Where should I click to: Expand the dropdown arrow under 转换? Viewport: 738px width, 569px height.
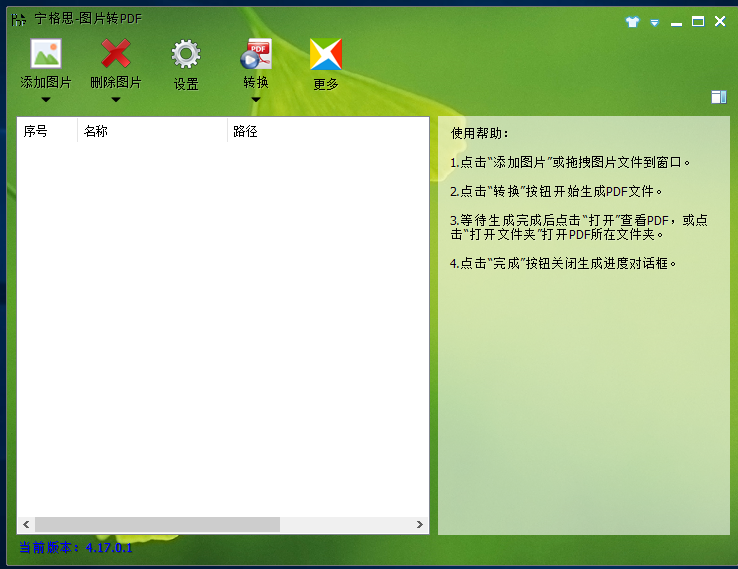point(256,100)
